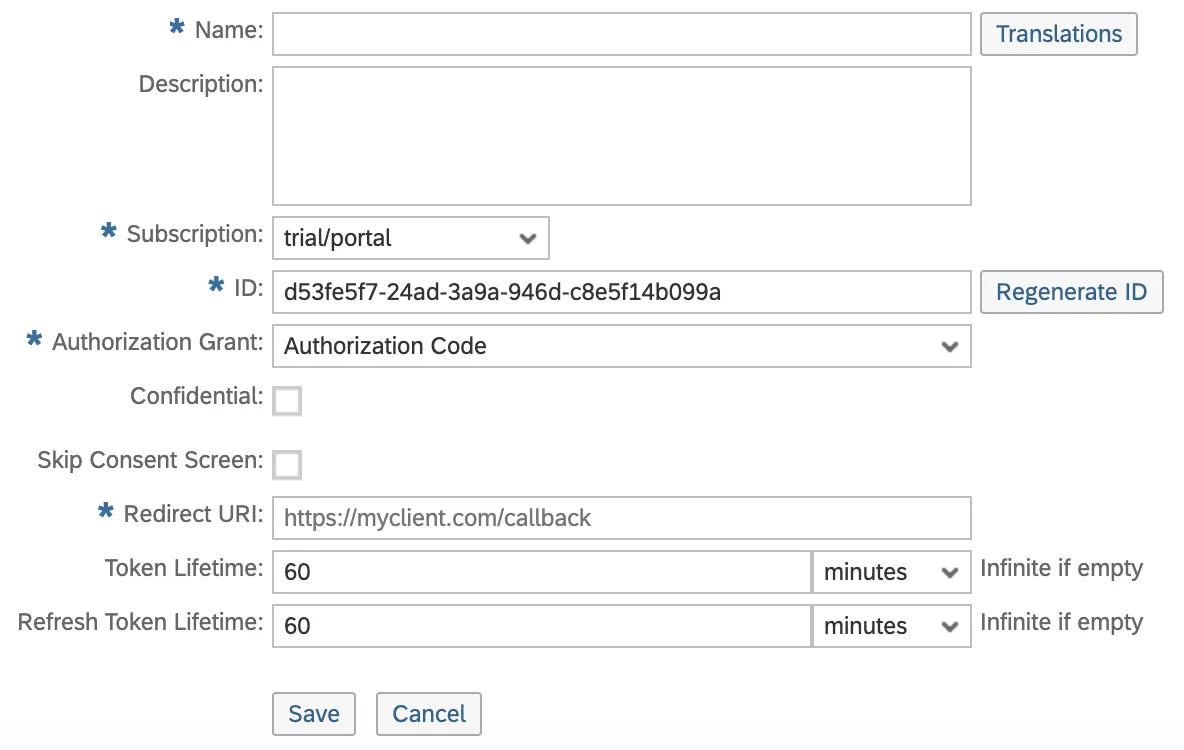Cancel the client registration form
This screenshot has height=750, width=1184.
tap(429, 714)
